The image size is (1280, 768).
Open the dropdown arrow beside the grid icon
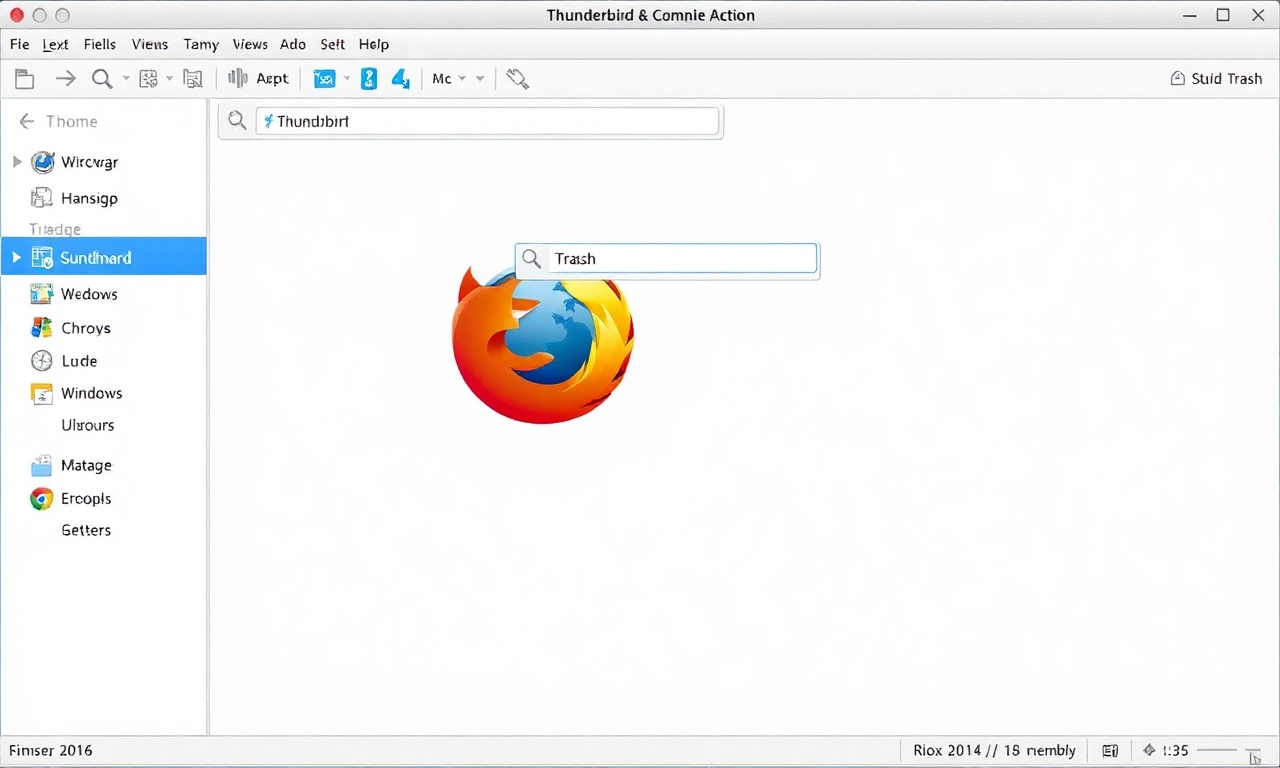(x=170, y=79)
